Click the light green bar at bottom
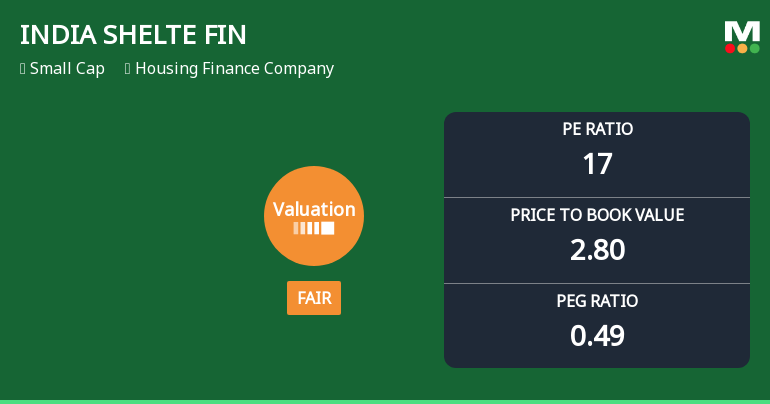The height and width of the screenshot is (404, 770). click(385, 401)
